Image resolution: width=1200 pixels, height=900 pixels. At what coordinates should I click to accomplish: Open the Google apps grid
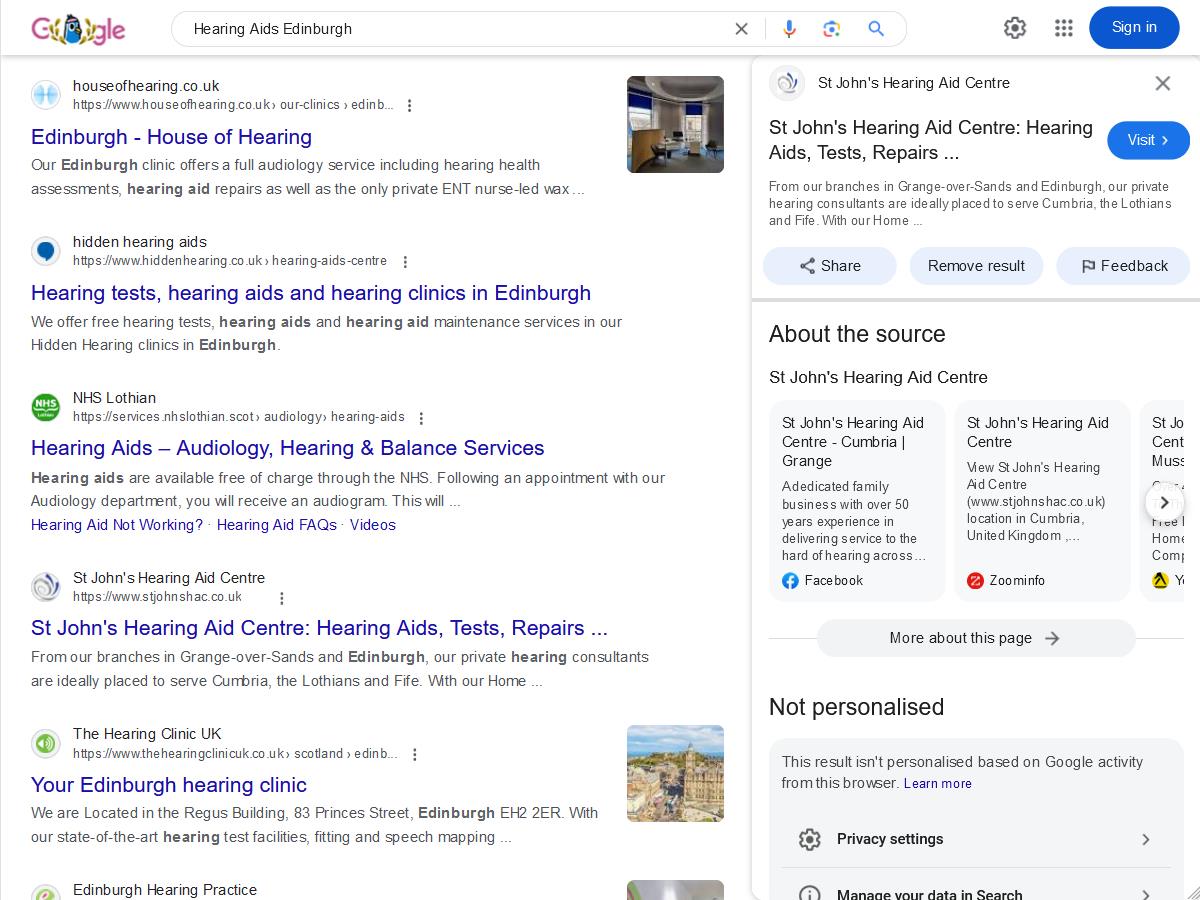pos(1064,28)
